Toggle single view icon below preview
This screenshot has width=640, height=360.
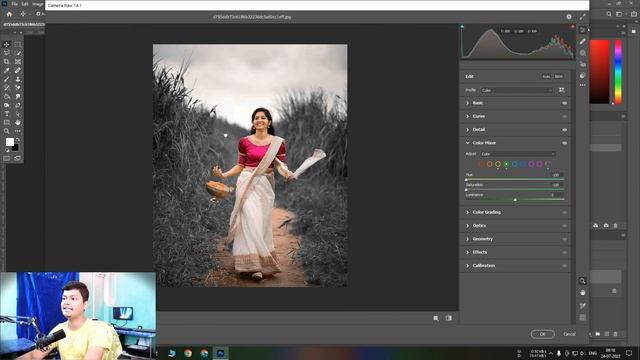(x=436, y=318)
